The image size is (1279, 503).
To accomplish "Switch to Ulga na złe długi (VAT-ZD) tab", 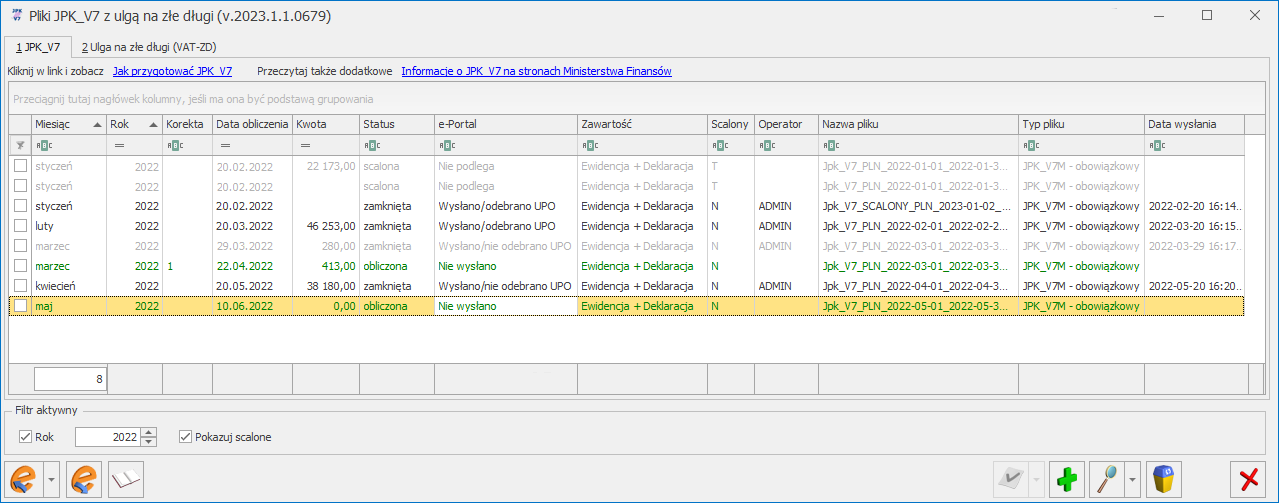I will pyautogui.click(x=149, y=47).
